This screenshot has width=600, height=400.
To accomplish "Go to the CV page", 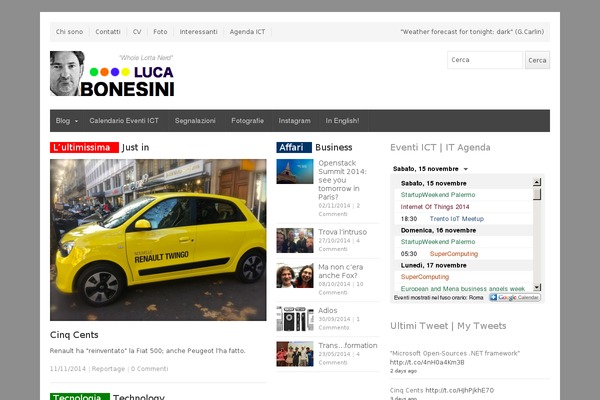I will (x=137, y=32).
